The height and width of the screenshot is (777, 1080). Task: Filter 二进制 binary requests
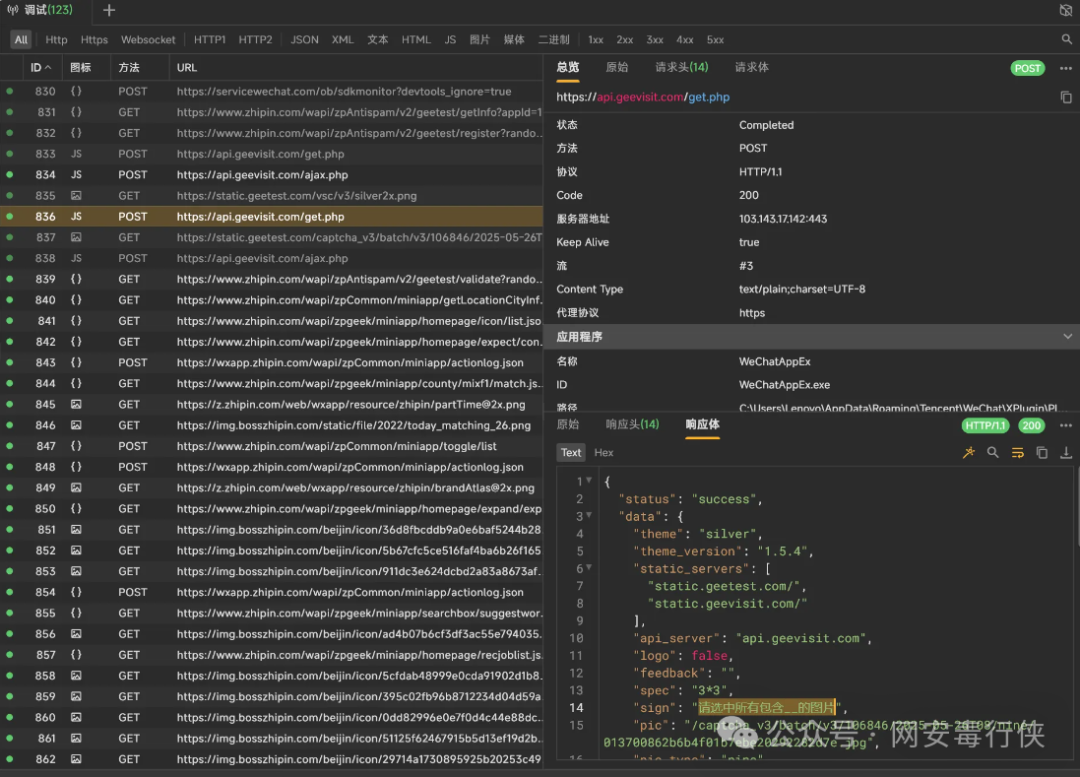pyautogui.click(x=554, y=39)
